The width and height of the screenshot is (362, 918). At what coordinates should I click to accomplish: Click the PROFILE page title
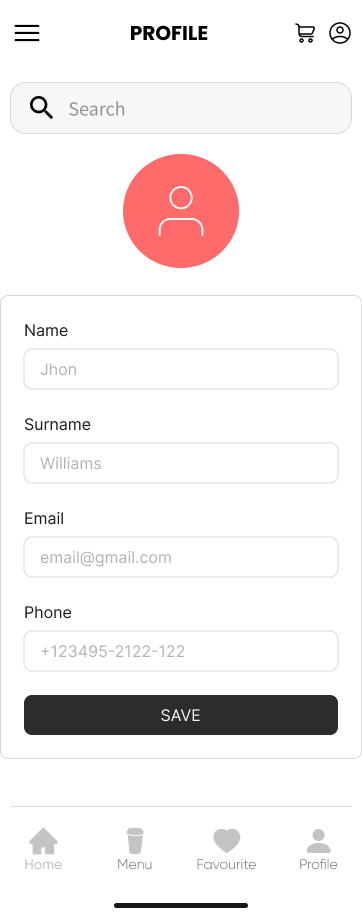pyautogui.click(x=169, y=33)
